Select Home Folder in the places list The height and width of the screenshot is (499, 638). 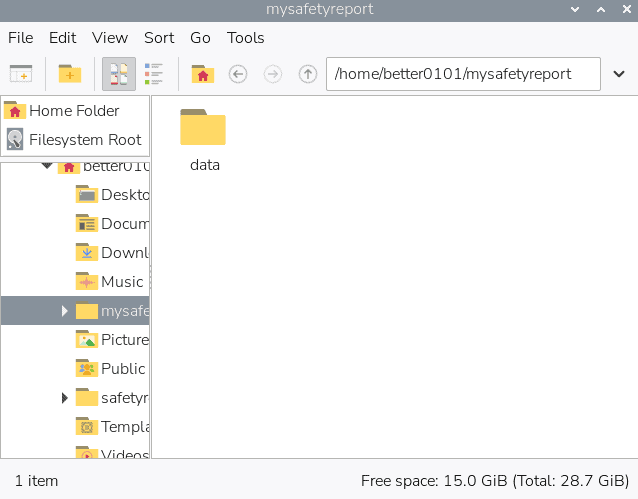pyautogui.click(x=73, y=111)
